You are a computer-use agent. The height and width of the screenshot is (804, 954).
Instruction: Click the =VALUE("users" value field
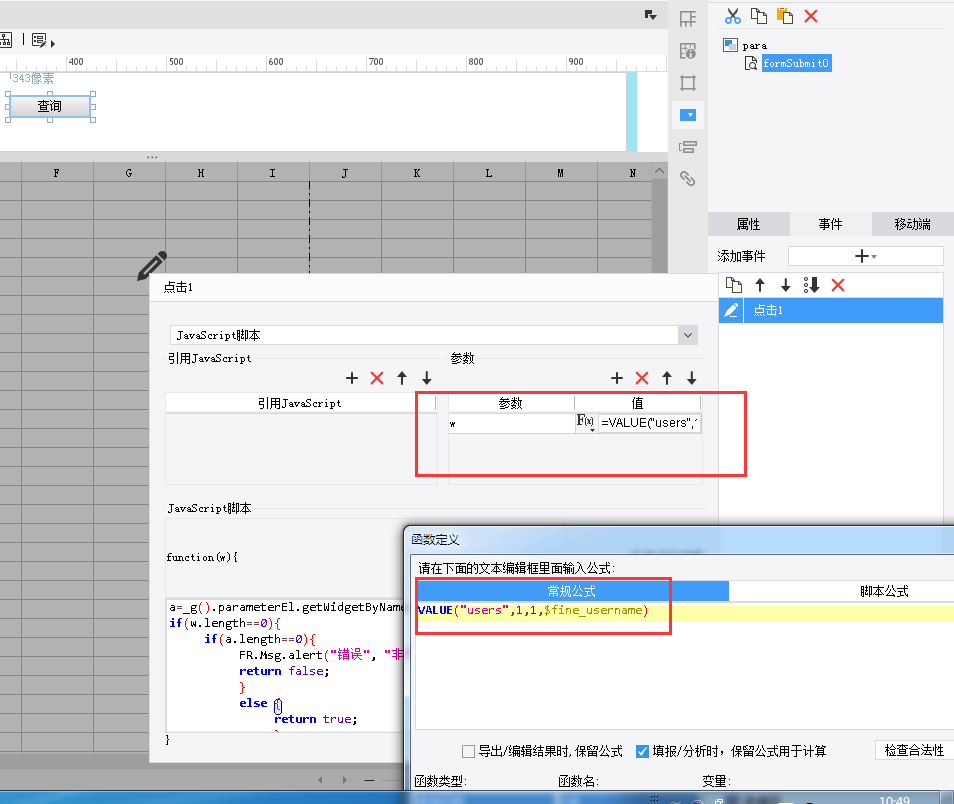click(x=649, y=423)
